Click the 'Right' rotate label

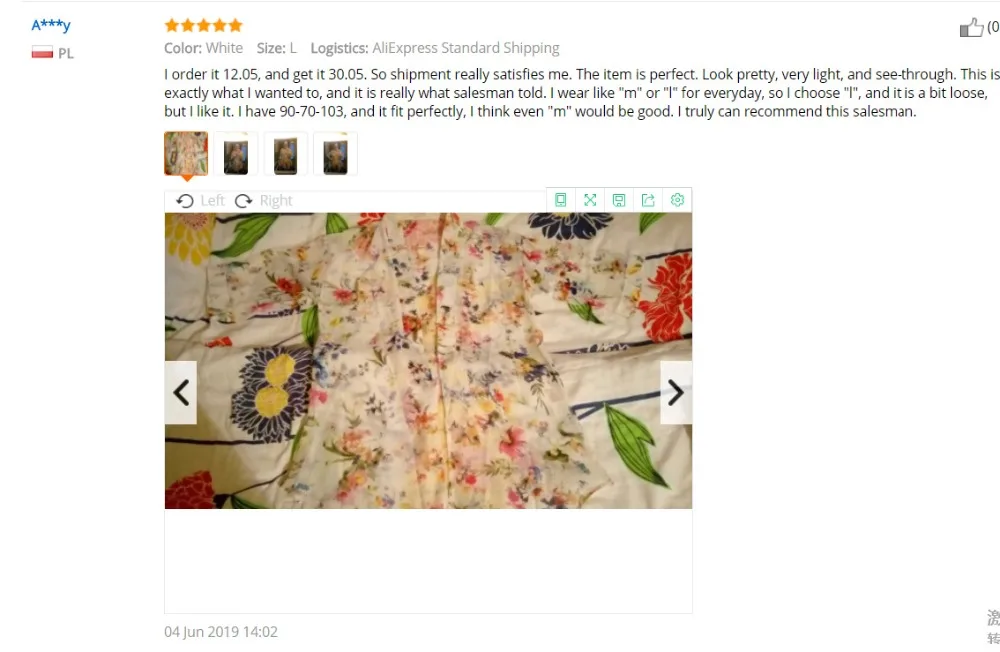(276, 201)
